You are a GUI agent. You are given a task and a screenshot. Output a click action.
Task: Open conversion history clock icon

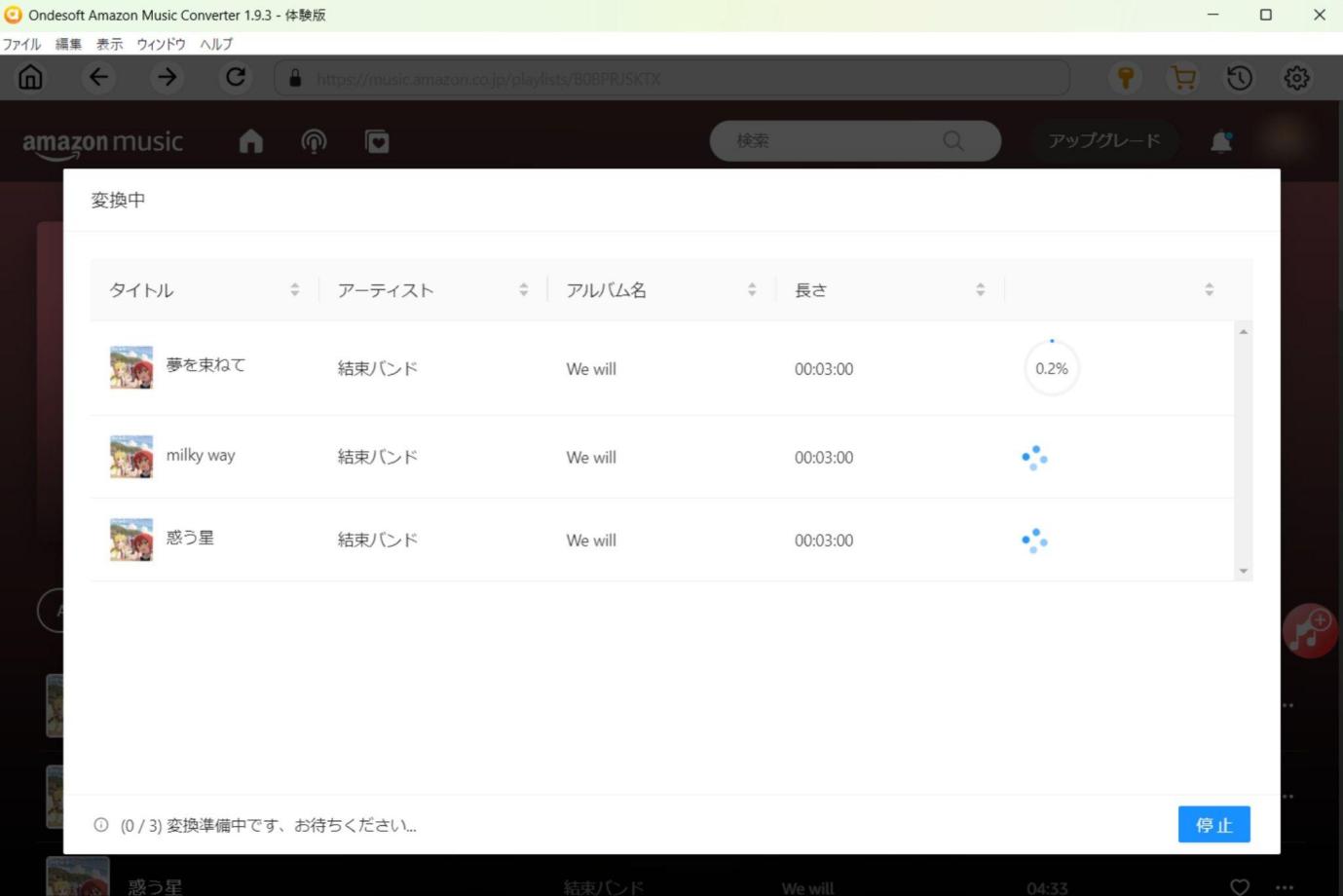(x=1240, y=78)
